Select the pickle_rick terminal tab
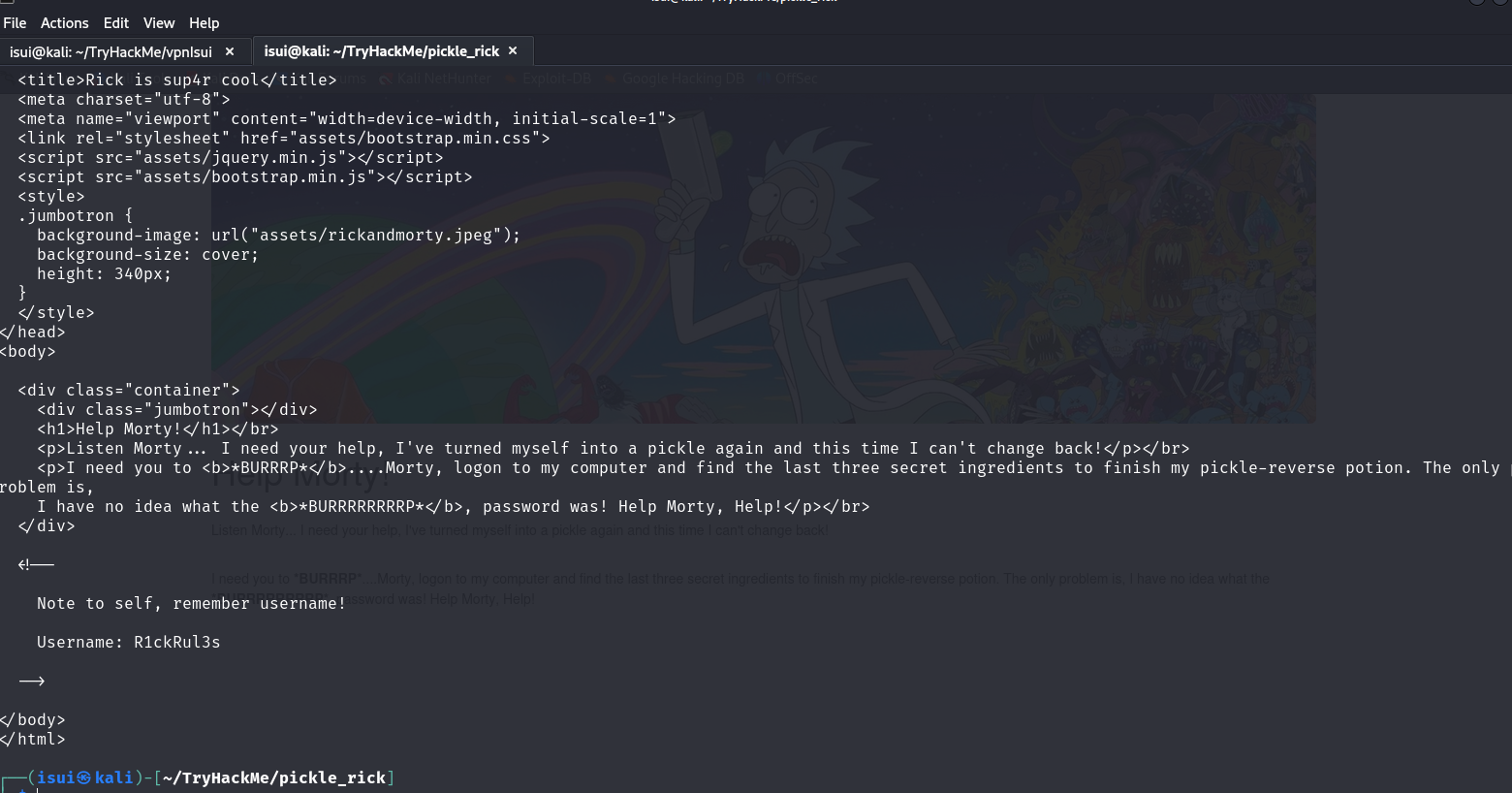 click(381, 50)
